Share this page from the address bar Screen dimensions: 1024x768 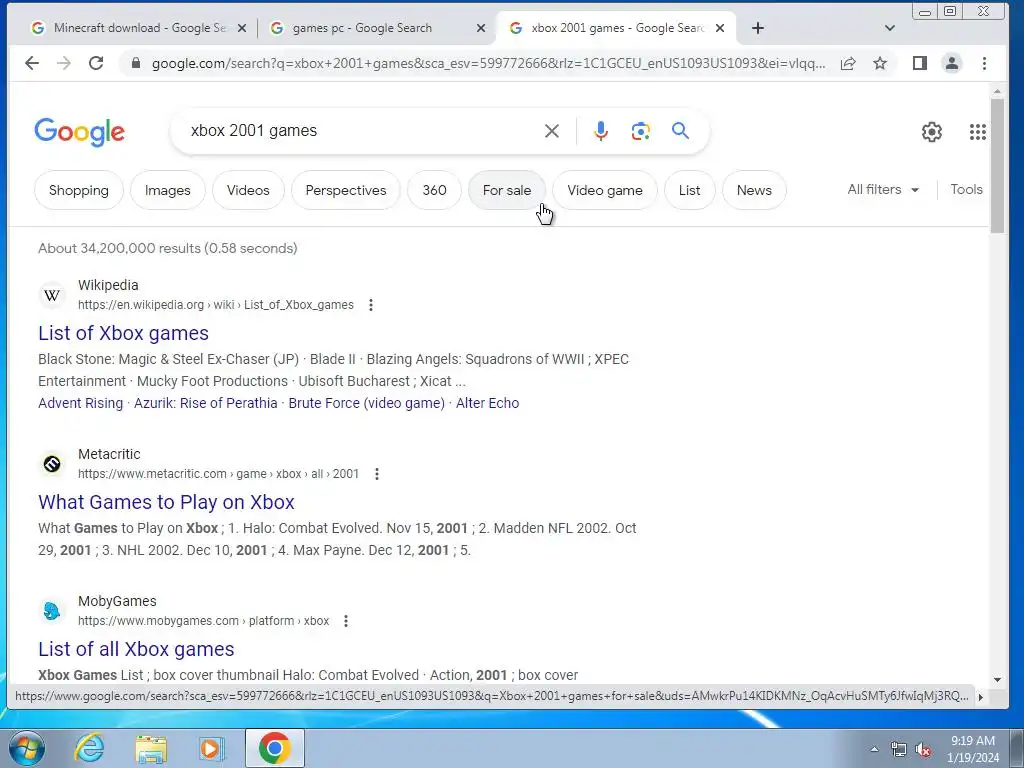tap(848, 63)
